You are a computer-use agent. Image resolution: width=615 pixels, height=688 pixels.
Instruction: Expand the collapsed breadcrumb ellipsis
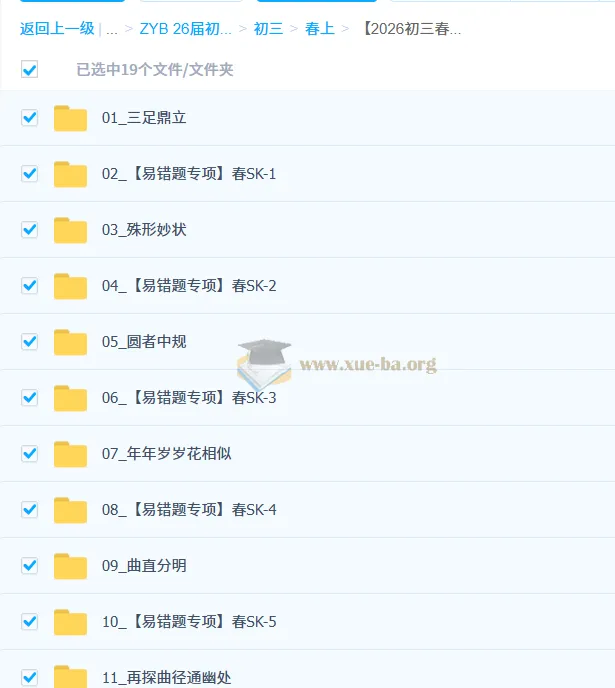click(x=112, y=29)
